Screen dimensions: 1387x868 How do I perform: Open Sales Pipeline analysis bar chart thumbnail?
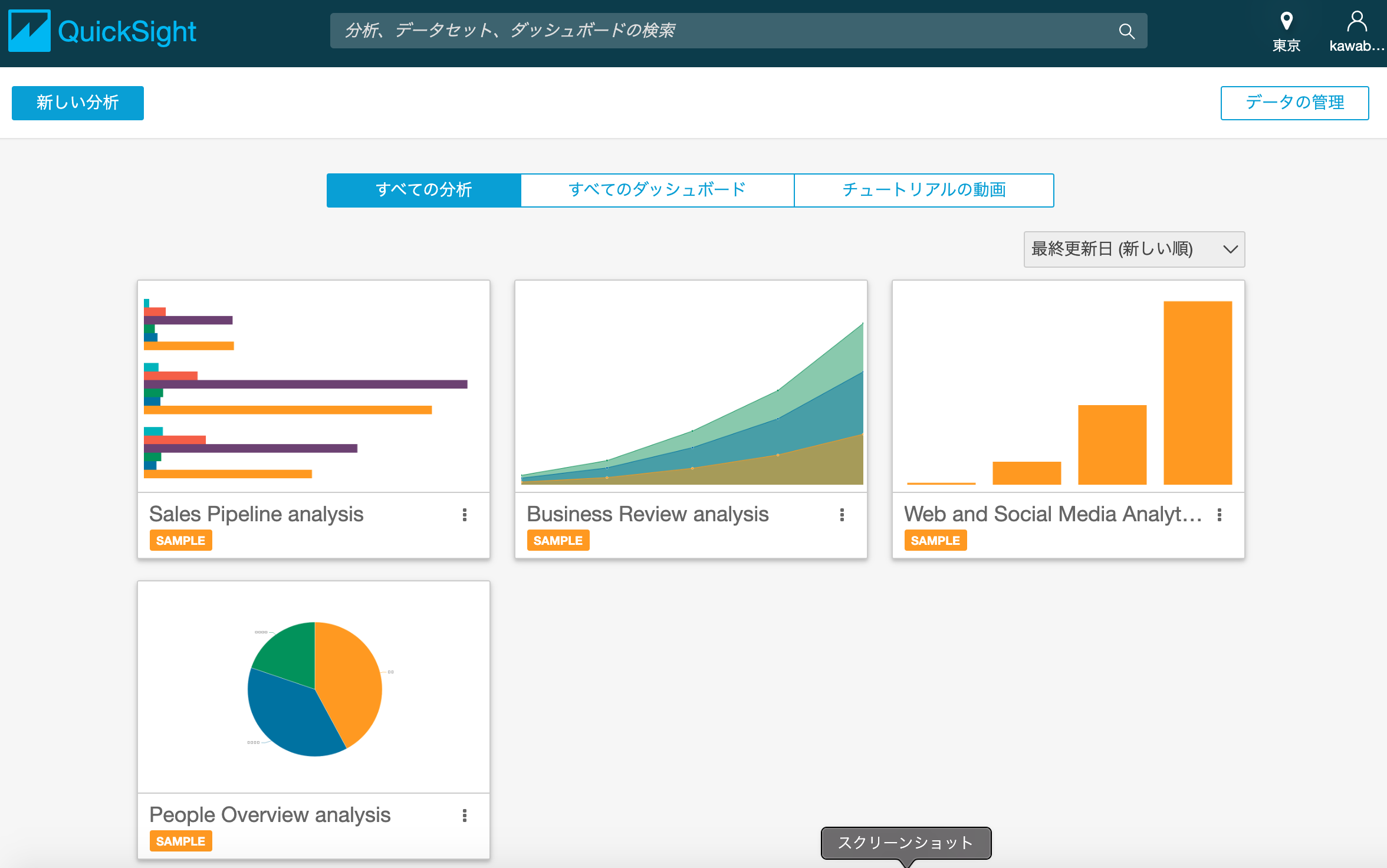coord(314,386)
